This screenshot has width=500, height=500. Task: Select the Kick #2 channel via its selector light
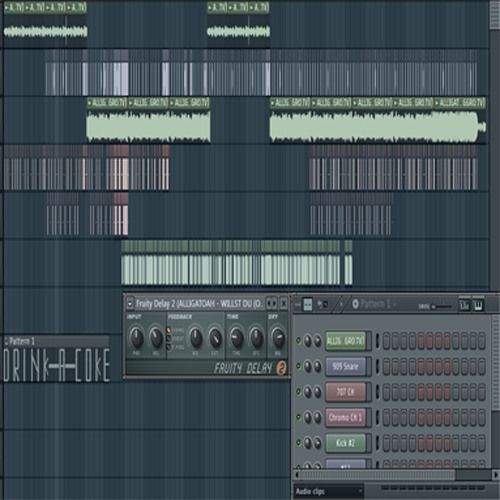[x=377, y=443]
